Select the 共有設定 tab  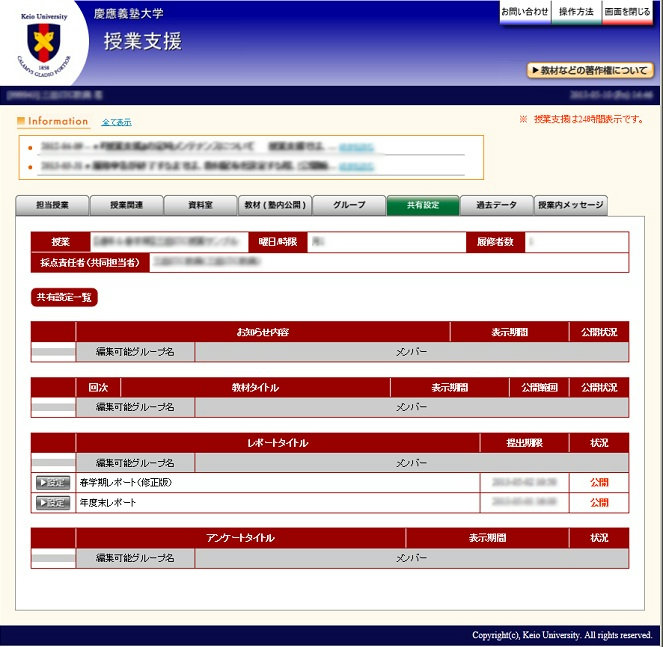pos(422,205)
